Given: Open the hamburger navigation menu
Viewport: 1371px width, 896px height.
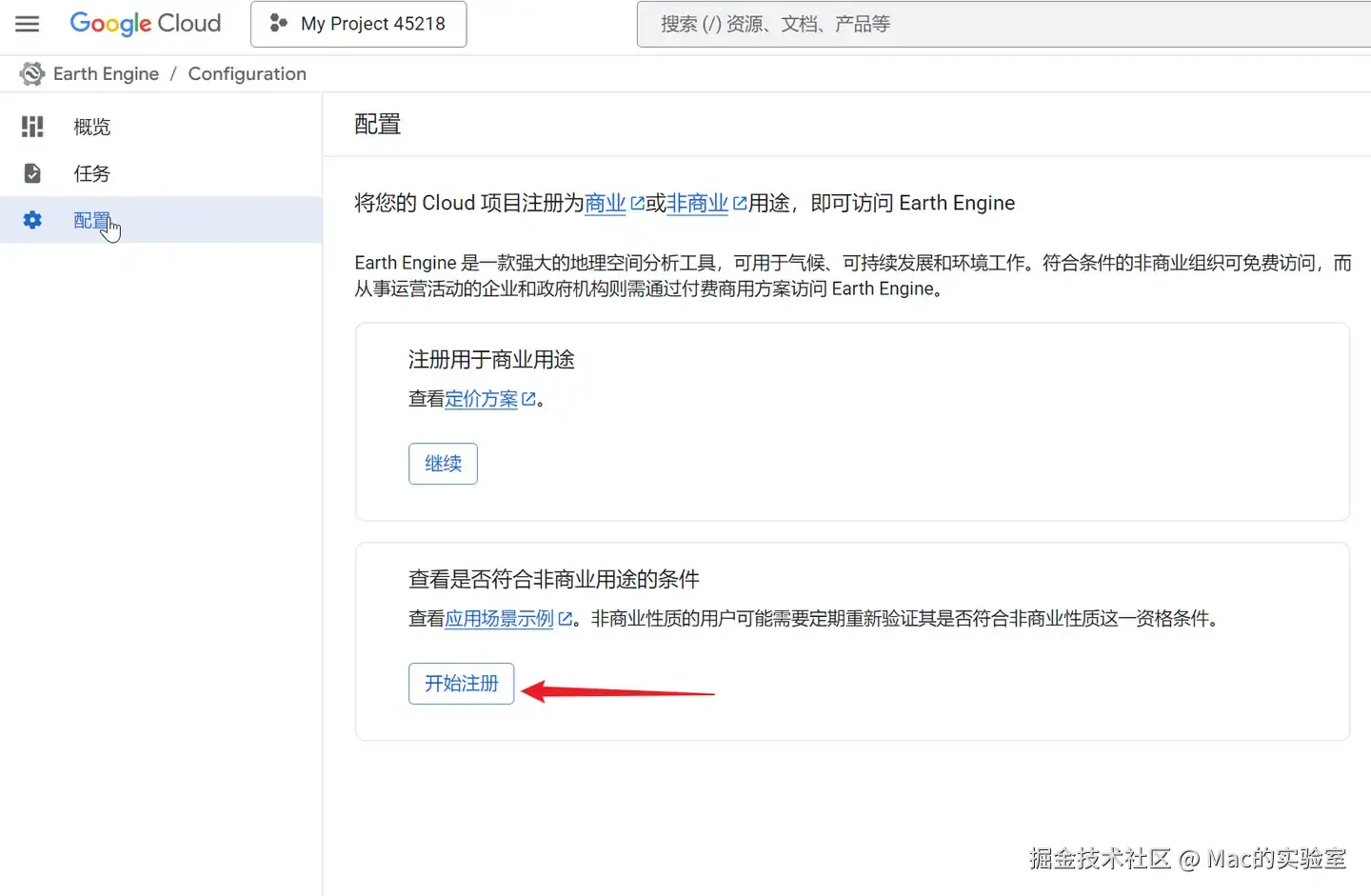Looking at the screenshot, I should pos(28,24).
